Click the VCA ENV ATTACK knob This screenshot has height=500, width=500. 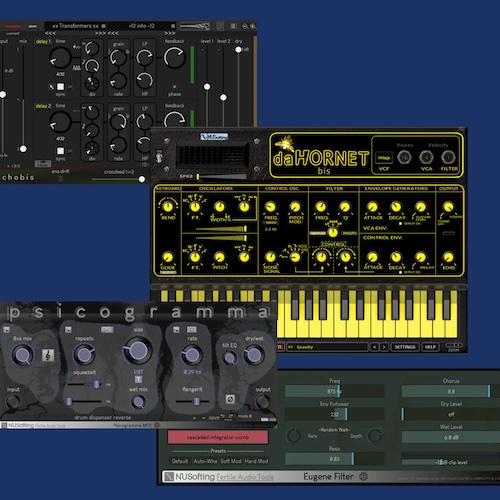[372, 207]
